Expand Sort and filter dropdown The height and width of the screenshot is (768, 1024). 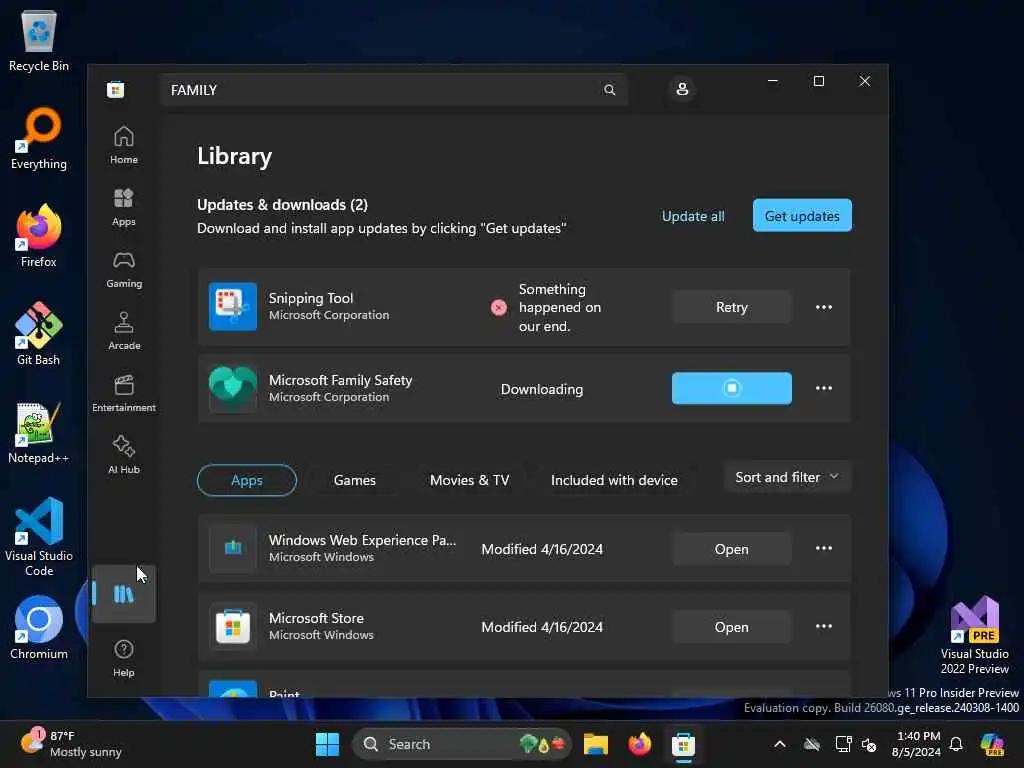point(788,477)
